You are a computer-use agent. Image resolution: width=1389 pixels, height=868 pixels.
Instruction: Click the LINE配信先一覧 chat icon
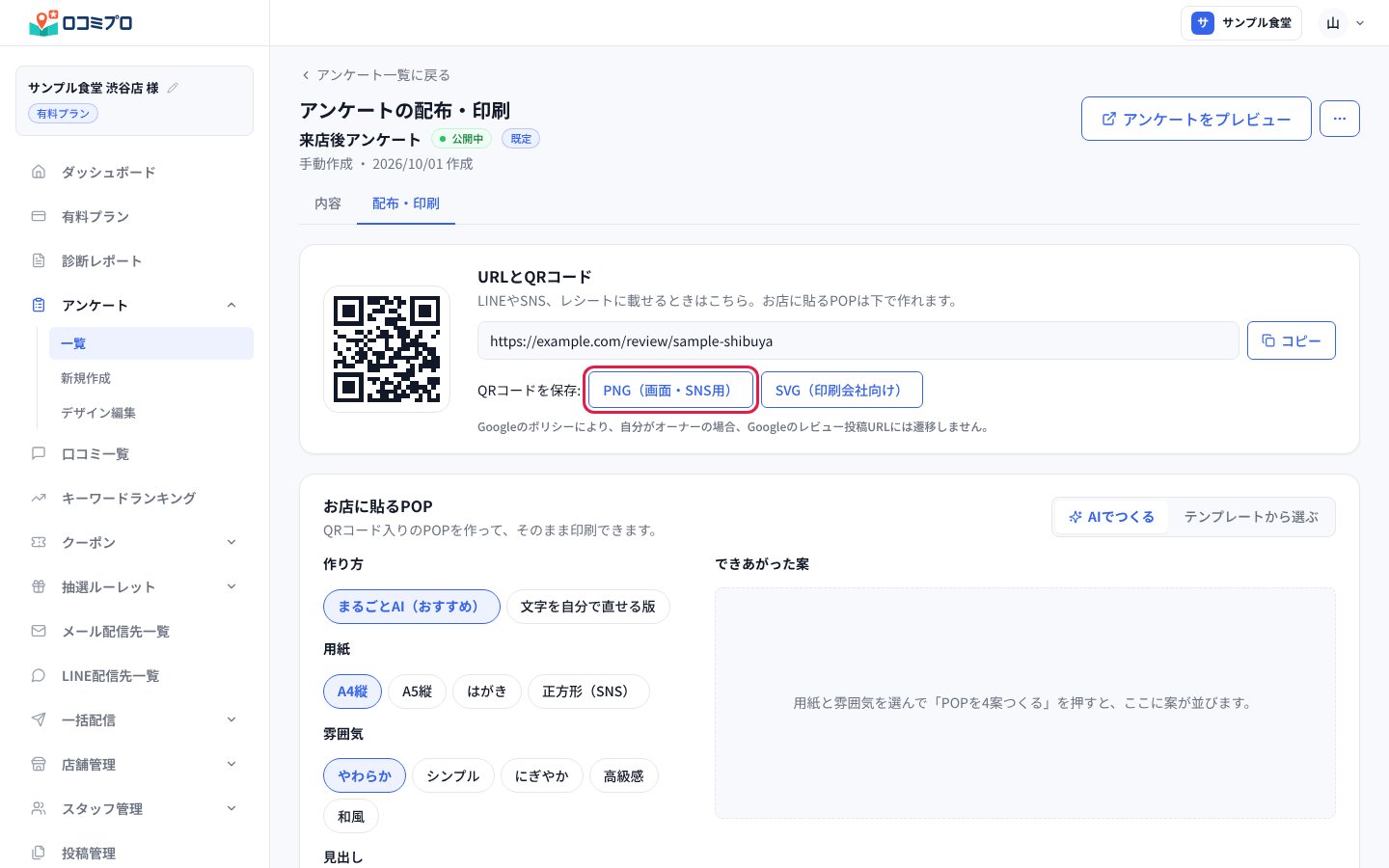coord(39,675)
